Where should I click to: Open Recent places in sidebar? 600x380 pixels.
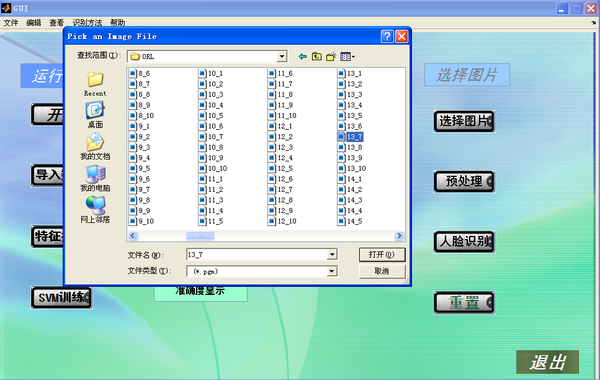[95, 84]
